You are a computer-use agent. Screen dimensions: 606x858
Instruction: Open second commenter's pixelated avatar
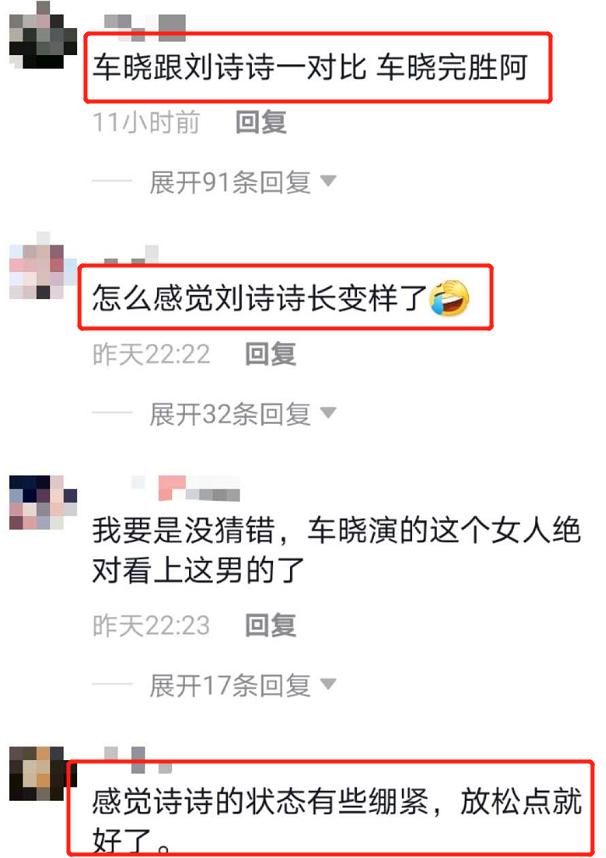[x=43, y=266]
